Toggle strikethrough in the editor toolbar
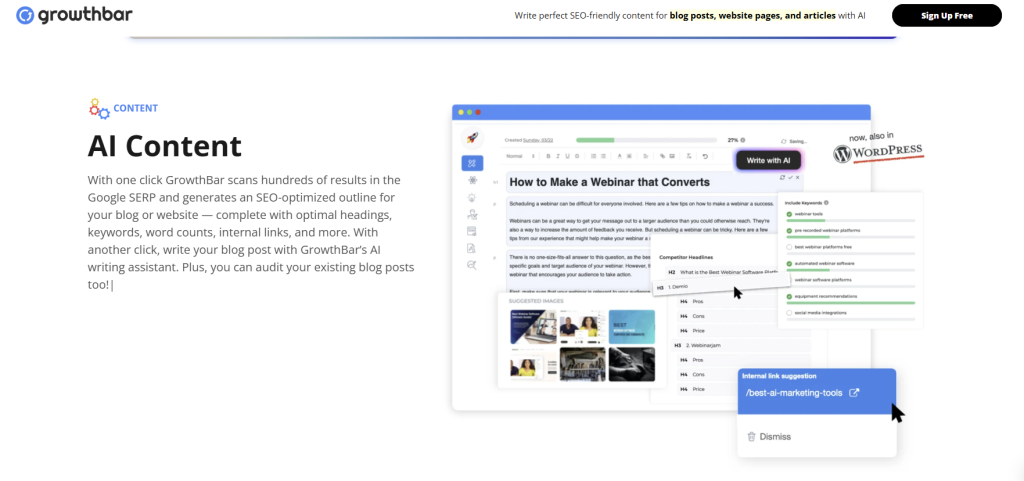Viewport: 1024px width, 481px height. [x=577, y=156]
